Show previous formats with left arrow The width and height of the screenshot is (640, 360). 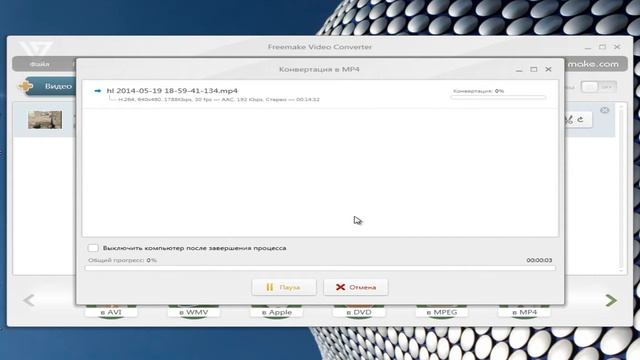point(29,300)
